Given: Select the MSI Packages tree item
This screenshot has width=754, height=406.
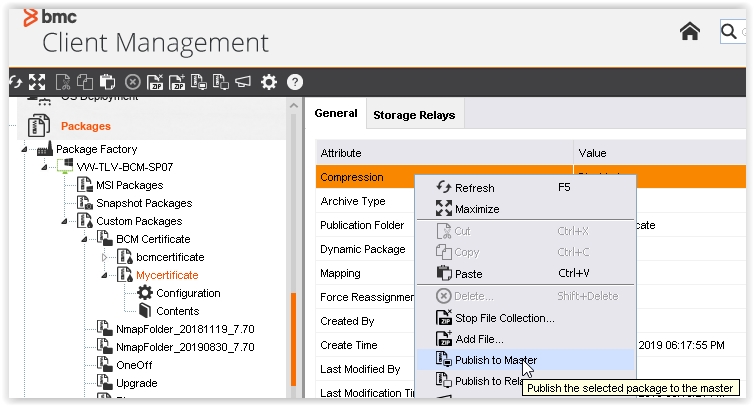Looking at the screenshot, I should (x=129, y=185).
